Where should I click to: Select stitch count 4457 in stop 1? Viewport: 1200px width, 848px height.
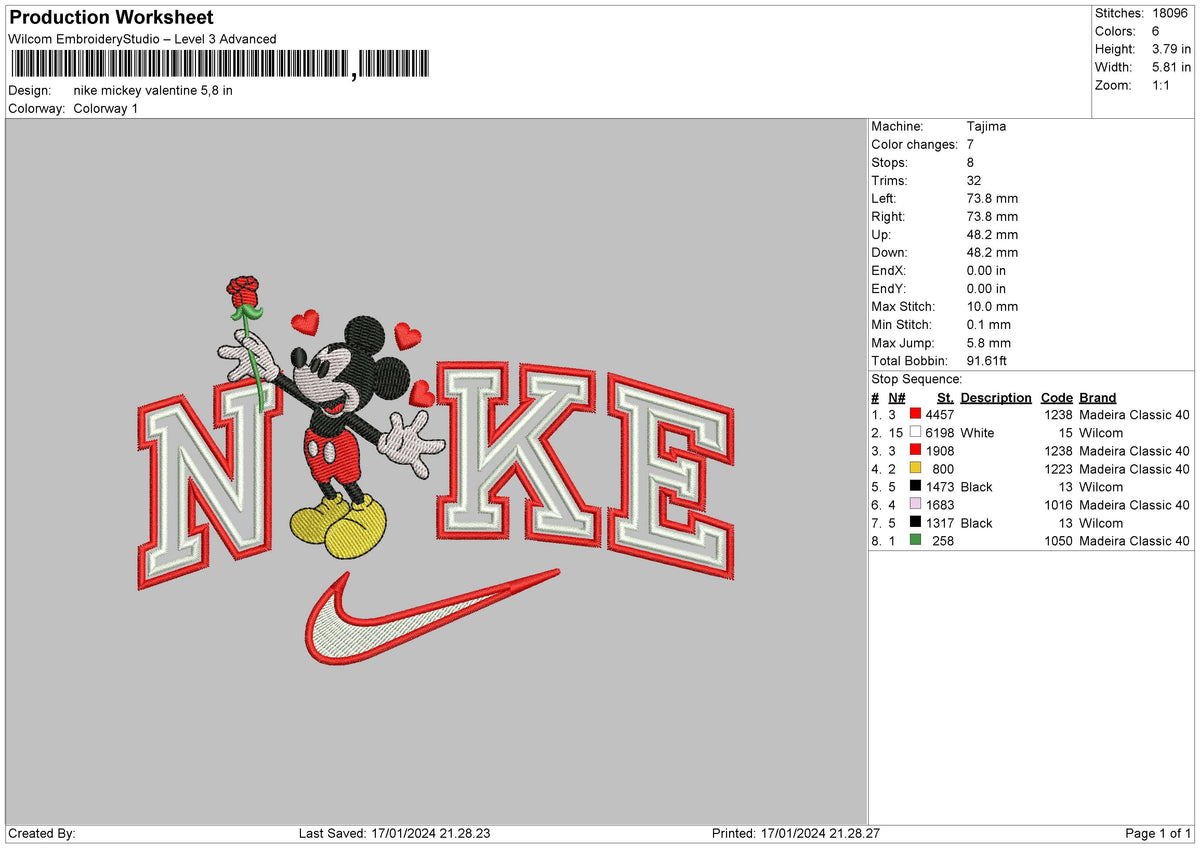coord(940,415)
